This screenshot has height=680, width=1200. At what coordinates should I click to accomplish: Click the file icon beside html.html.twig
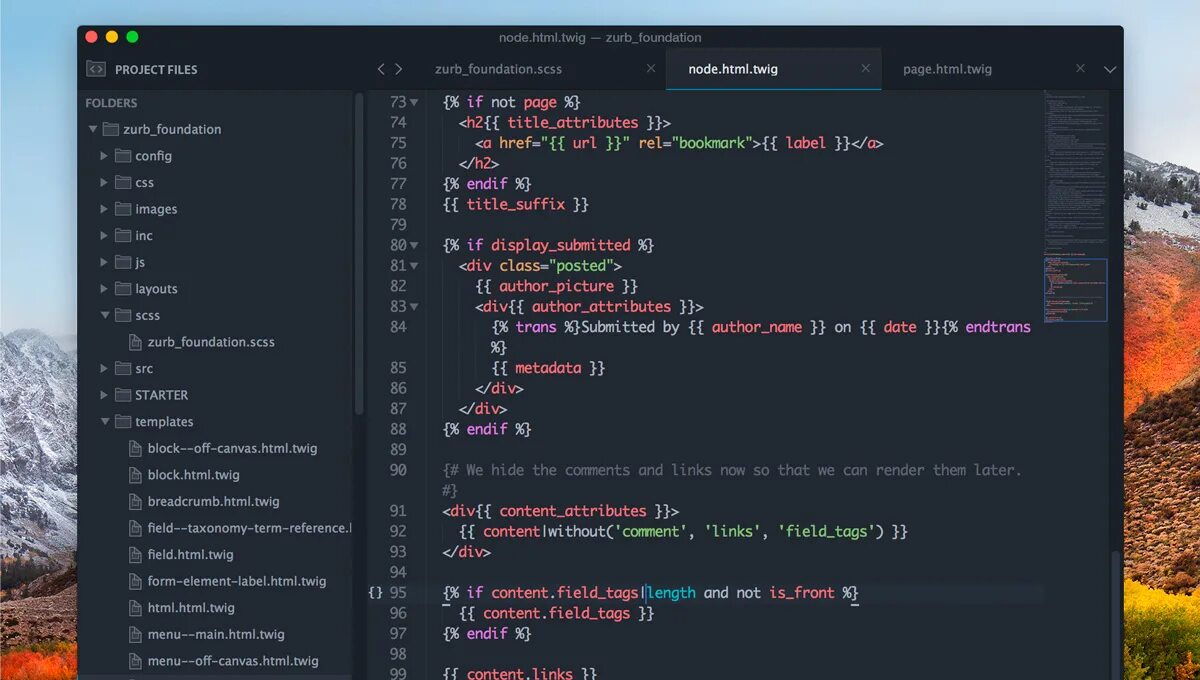pyautogui.click(x=135, y=607)
